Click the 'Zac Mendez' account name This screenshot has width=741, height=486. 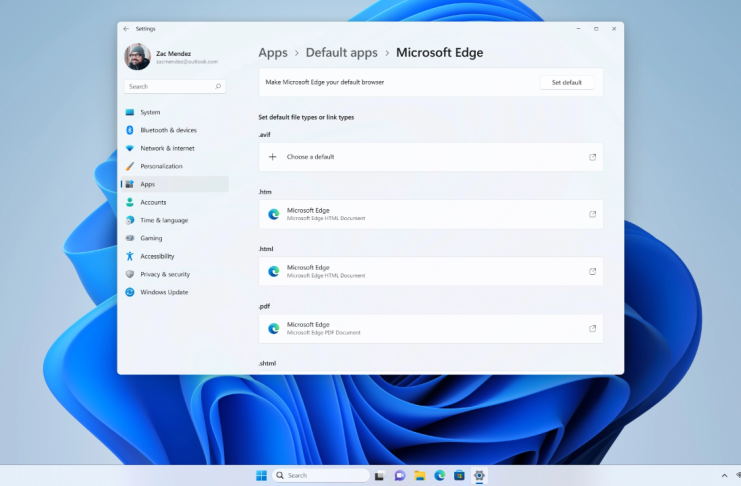(x=173, y=53)
